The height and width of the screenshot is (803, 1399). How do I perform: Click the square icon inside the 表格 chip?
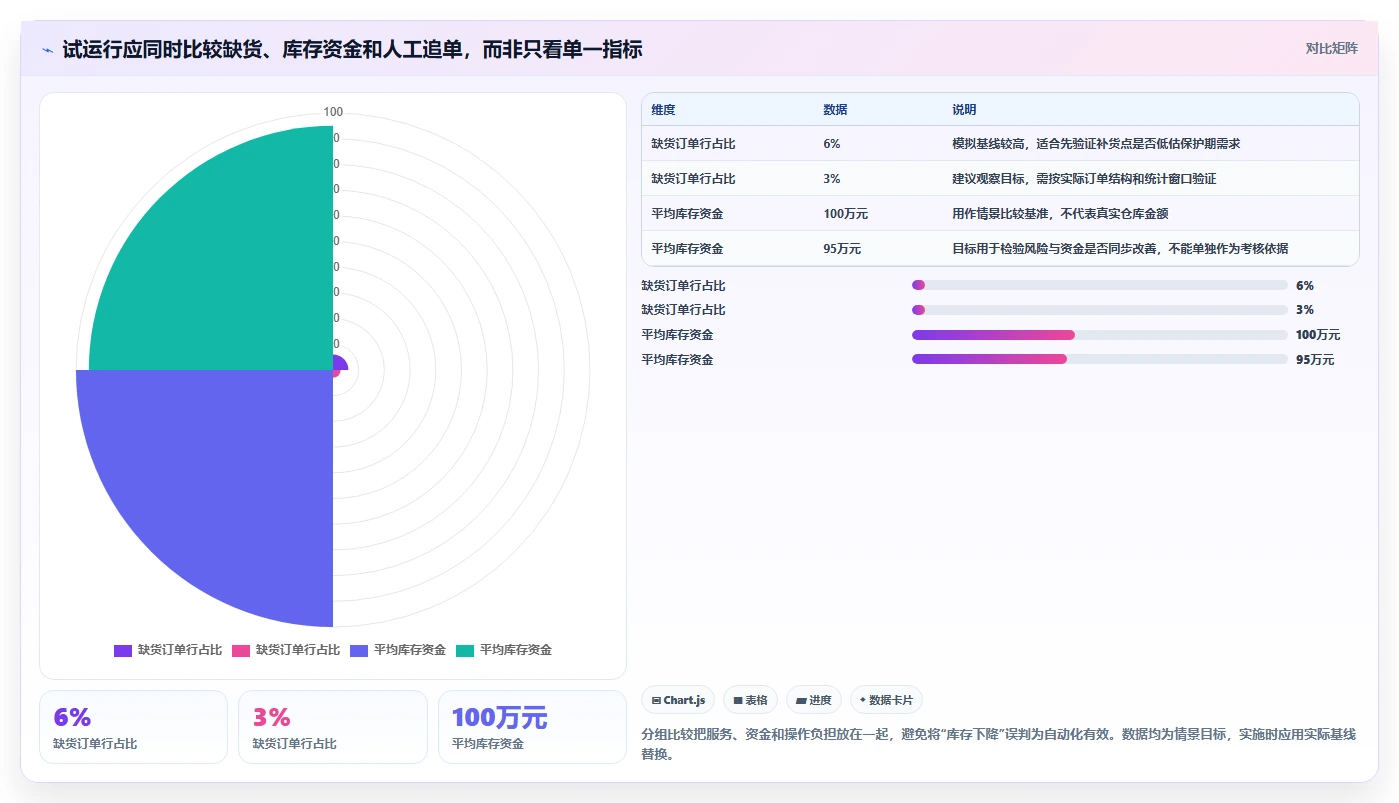738,701
